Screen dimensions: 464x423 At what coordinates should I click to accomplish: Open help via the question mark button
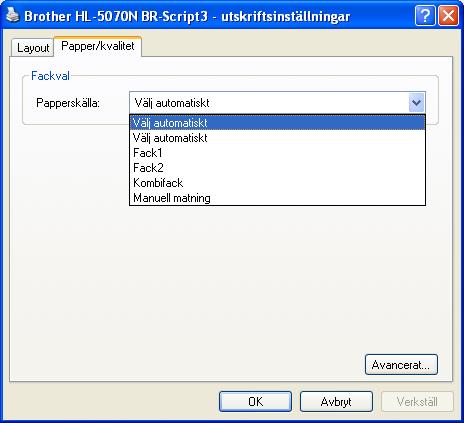coord(425,15)
